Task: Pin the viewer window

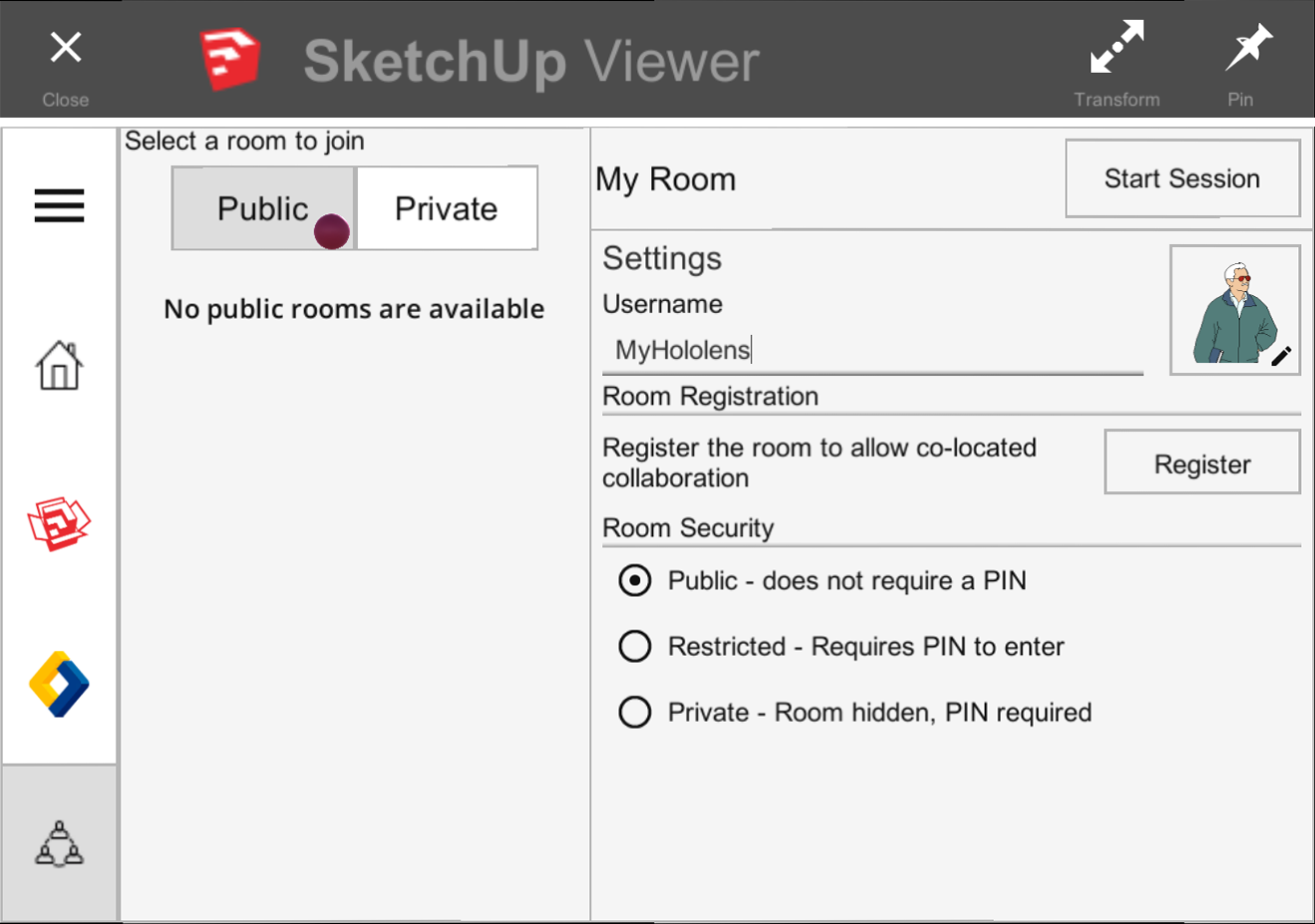Action: tap(1247, 47)
